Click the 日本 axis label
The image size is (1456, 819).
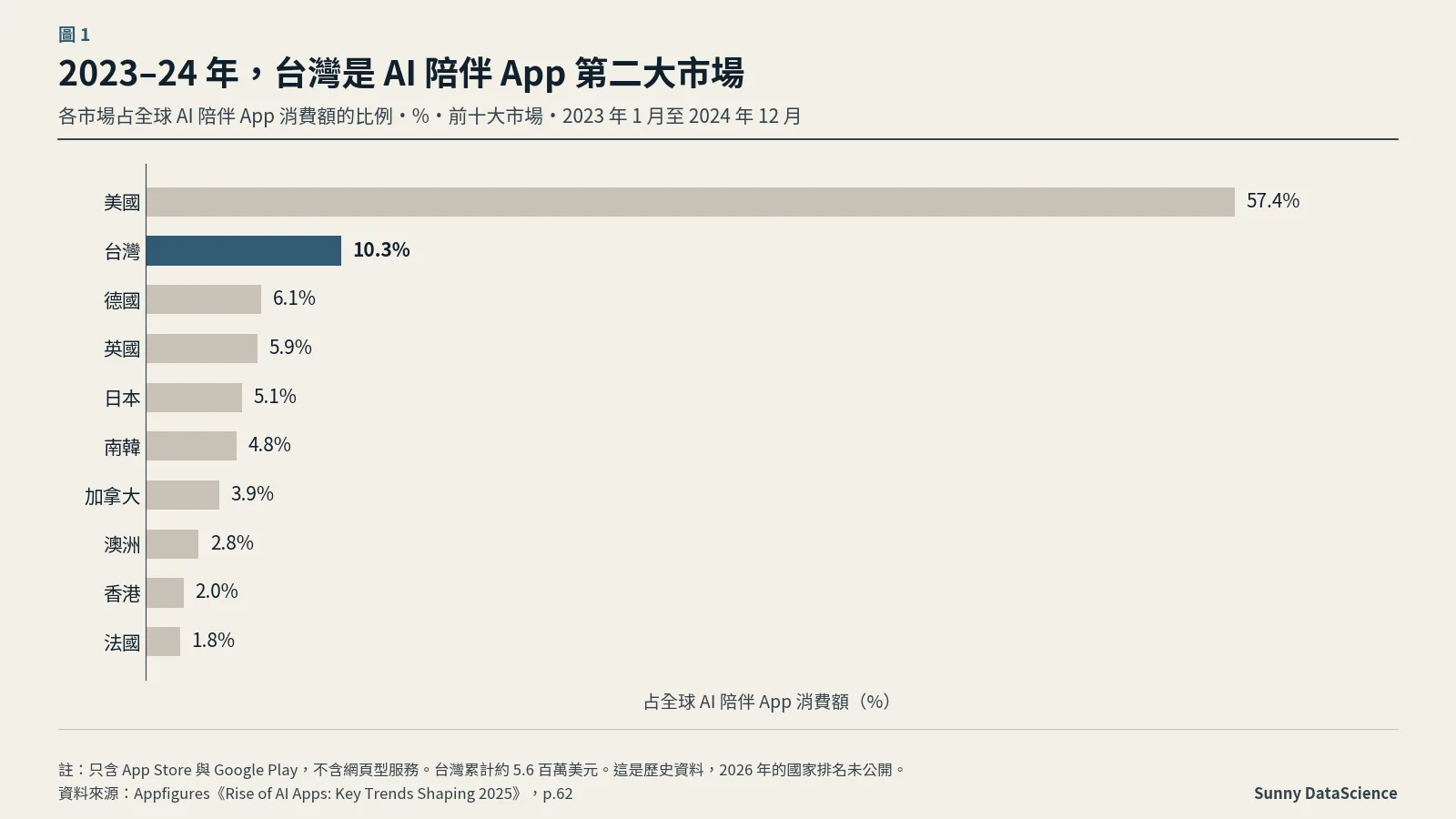click(122, 398)
